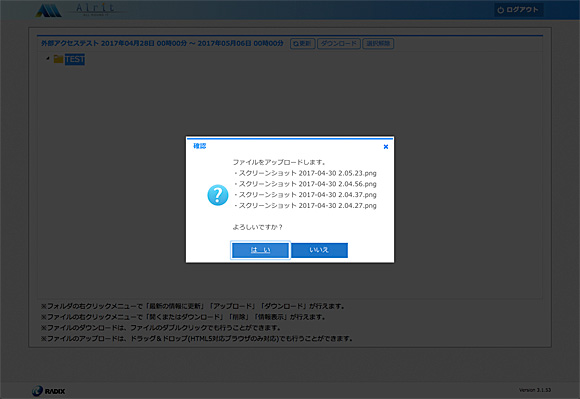Click the ログアウト button

[x=519, y=10]
